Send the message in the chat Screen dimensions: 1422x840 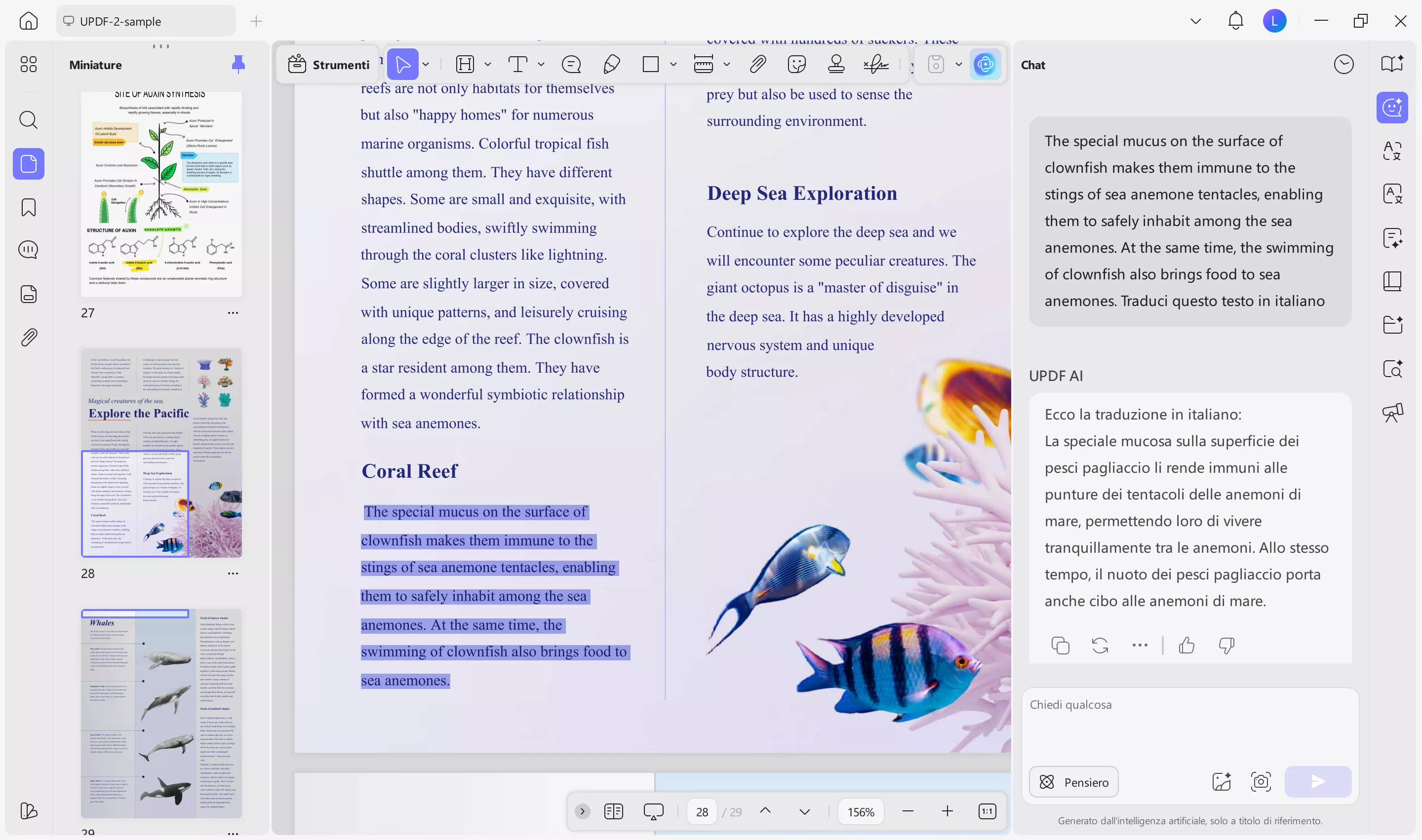pos(1318,782)
